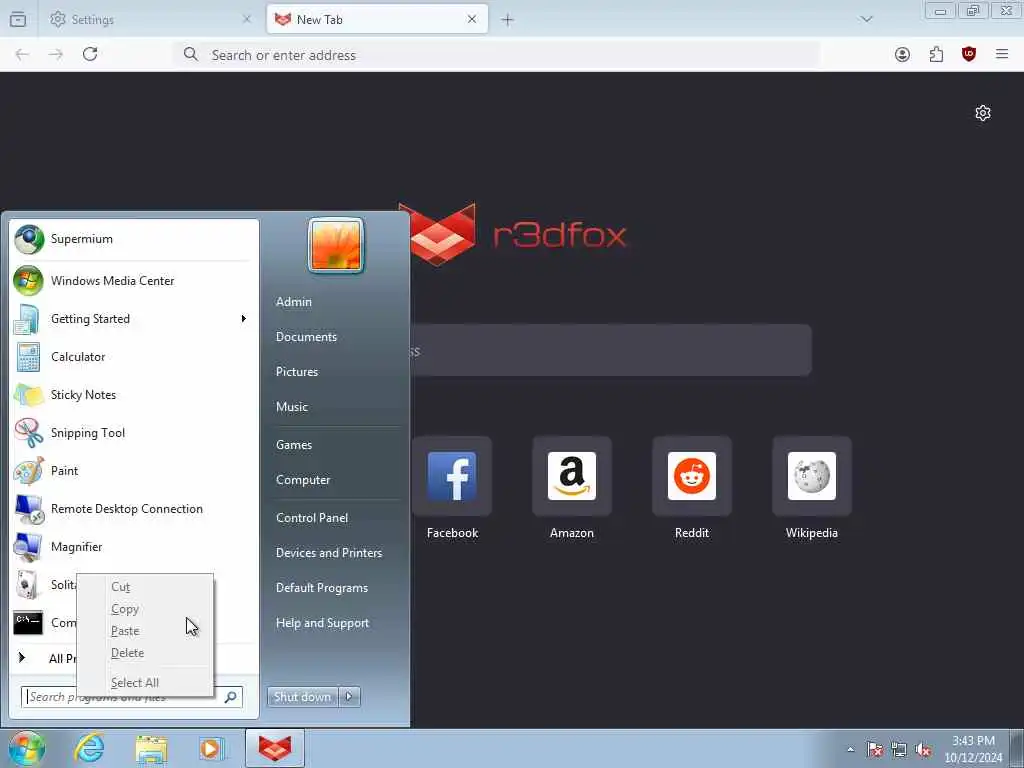The width and height of the screenshot is (1024, 768).
Task: Switch to the Settings tab
Action: pos(152,20)
